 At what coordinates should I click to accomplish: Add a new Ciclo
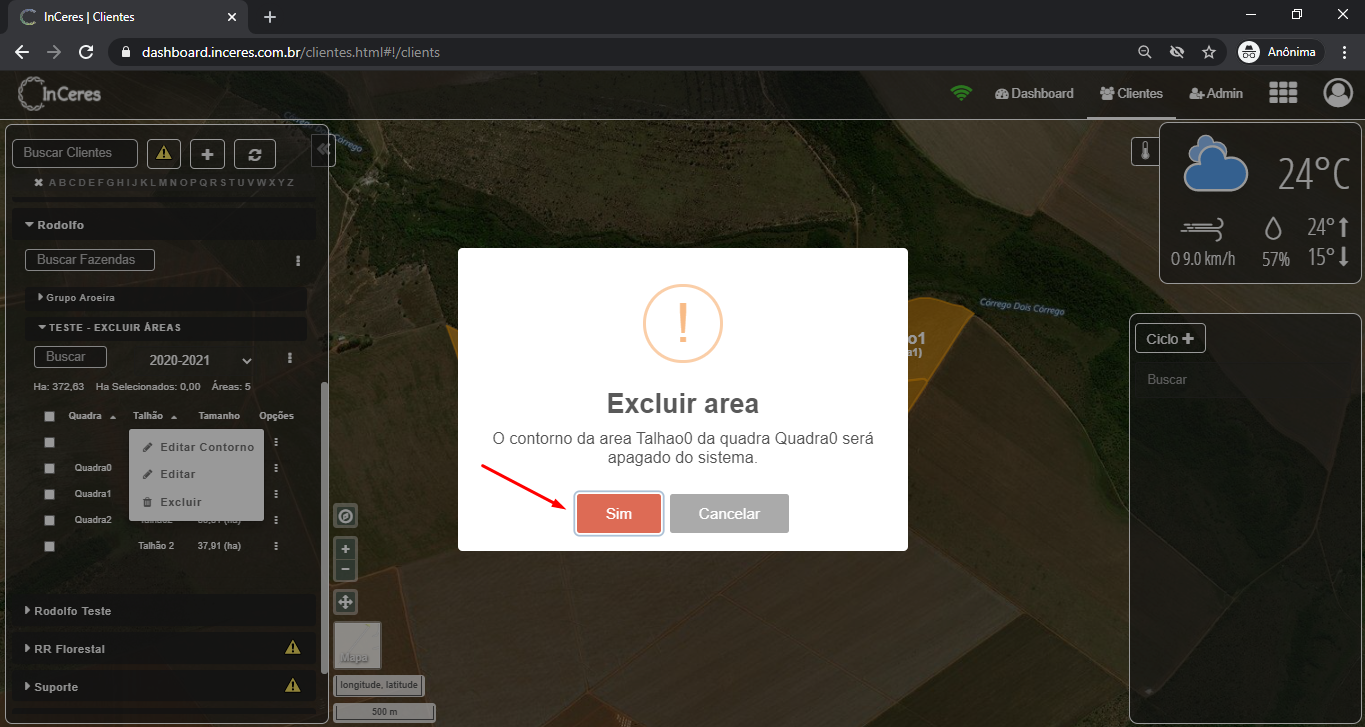coord(1170,338)
